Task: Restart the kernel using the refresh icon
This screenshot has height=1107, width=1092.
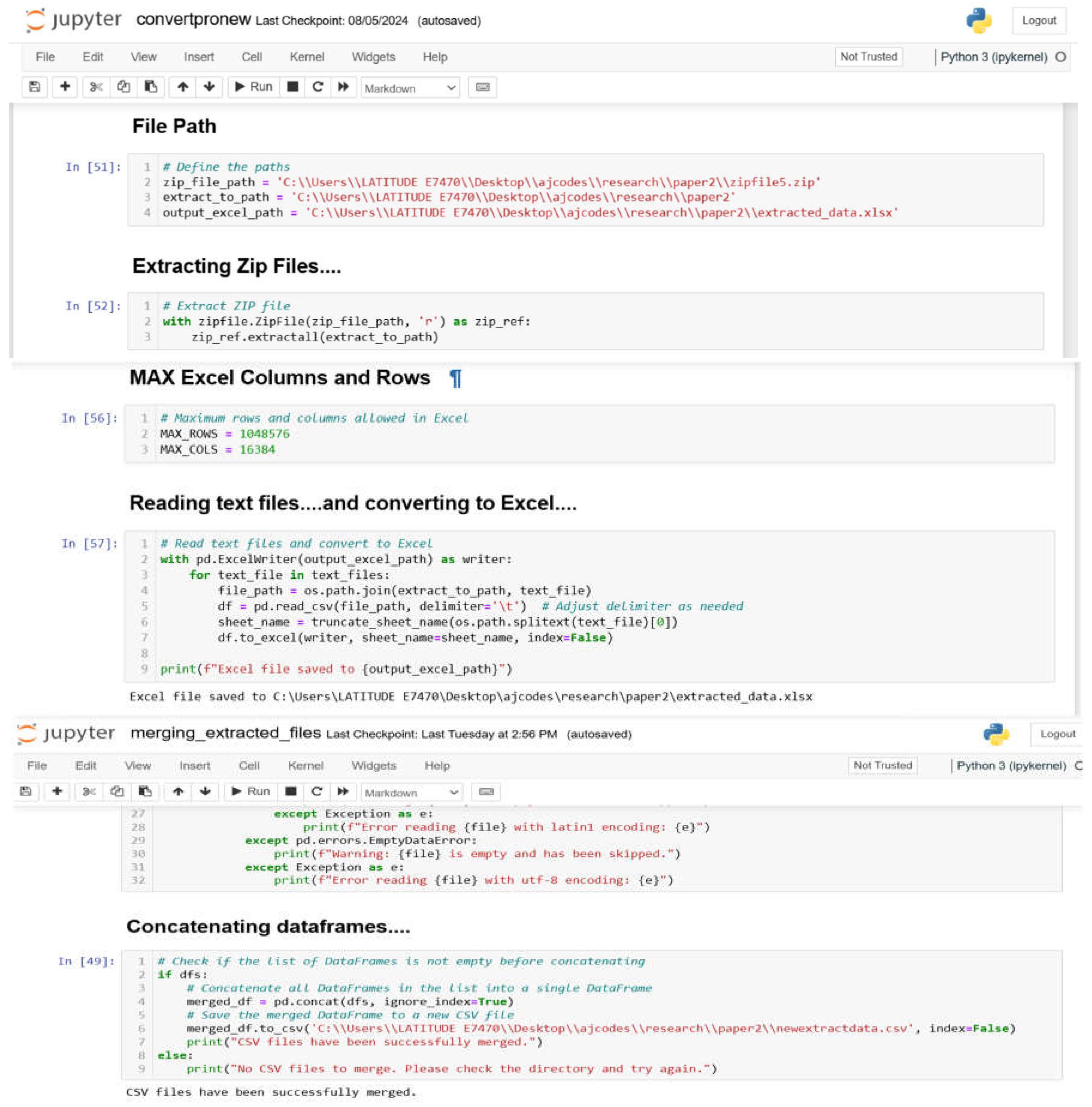Action: click(x=318, y=87)
